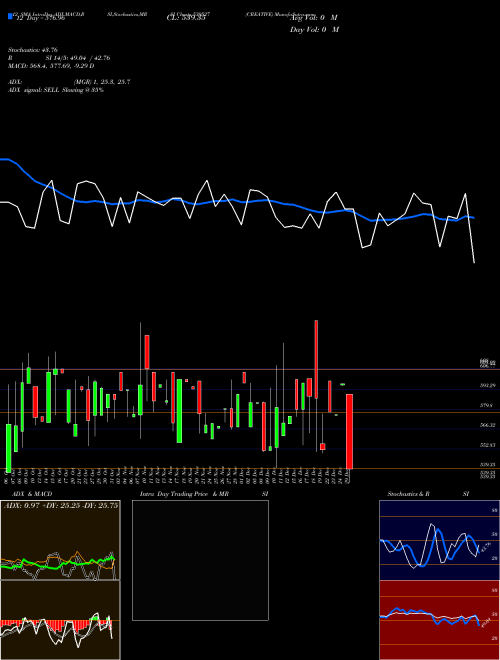Click the tall green candle at chart's left edge
Image resolution: width=500 pixels, height=660 pixels.
[x=8, y=448]
